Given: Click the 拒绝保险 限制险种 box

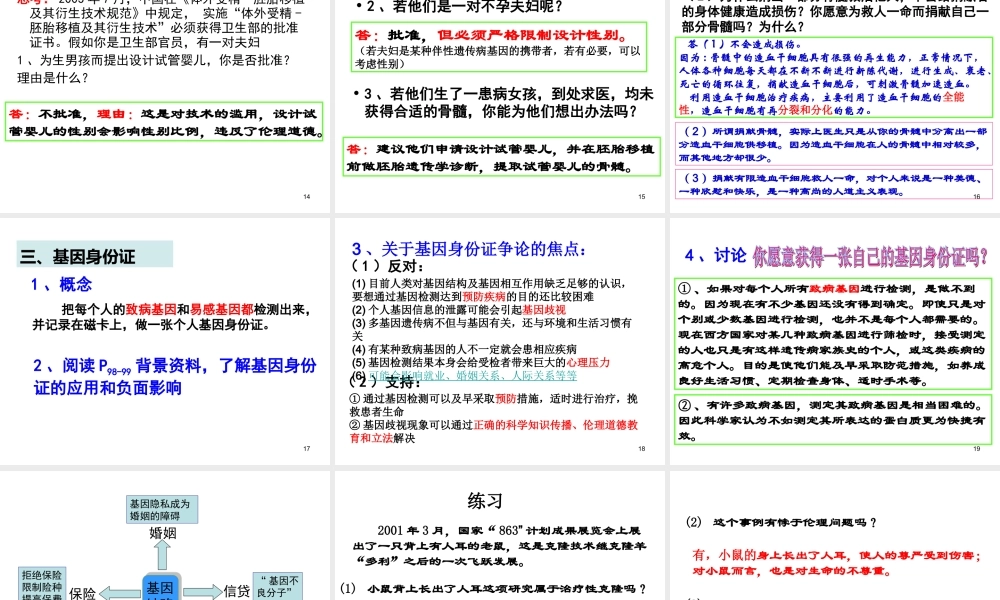Looking at the screenshot, I should pos(41,584).
